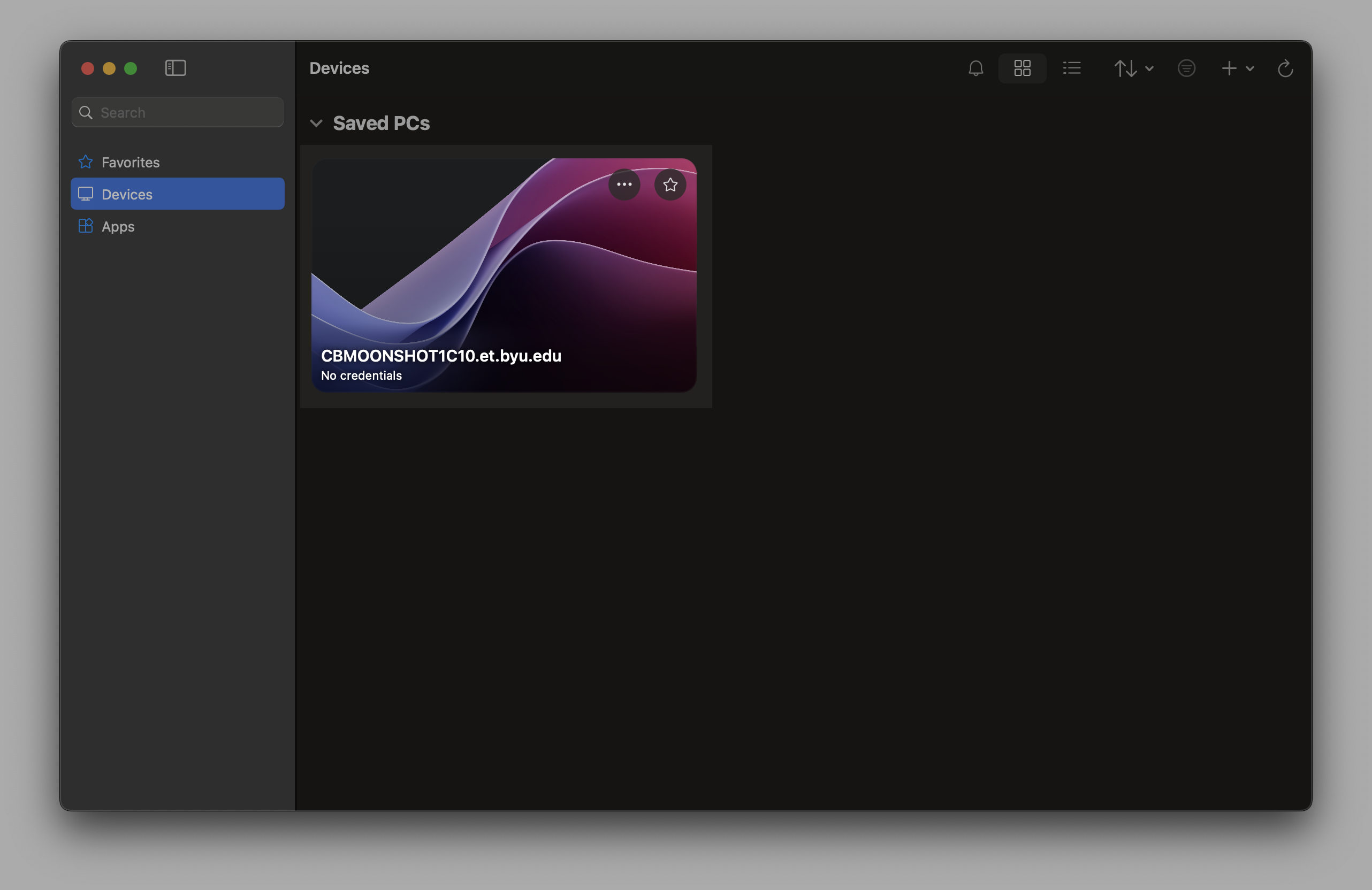Image resolution: width=1372 pixels, height=890 pixels.
Task: Switch to list view layout
Action: click(x=1072, y=68)
